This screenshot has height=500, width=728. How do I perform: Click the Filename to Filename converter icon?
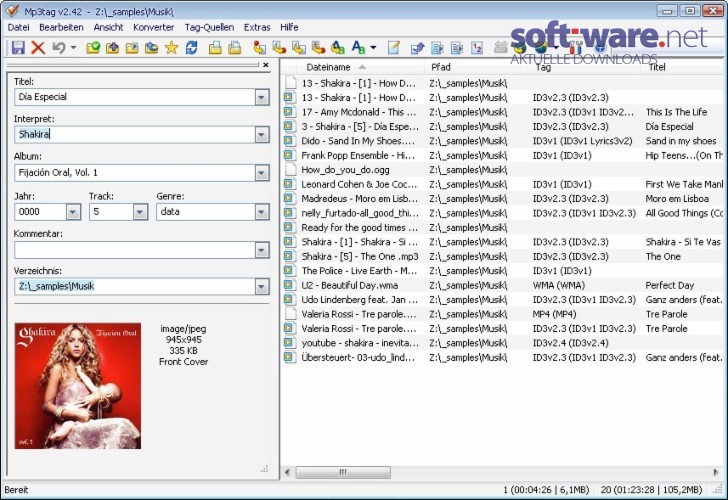click(299, 47)
